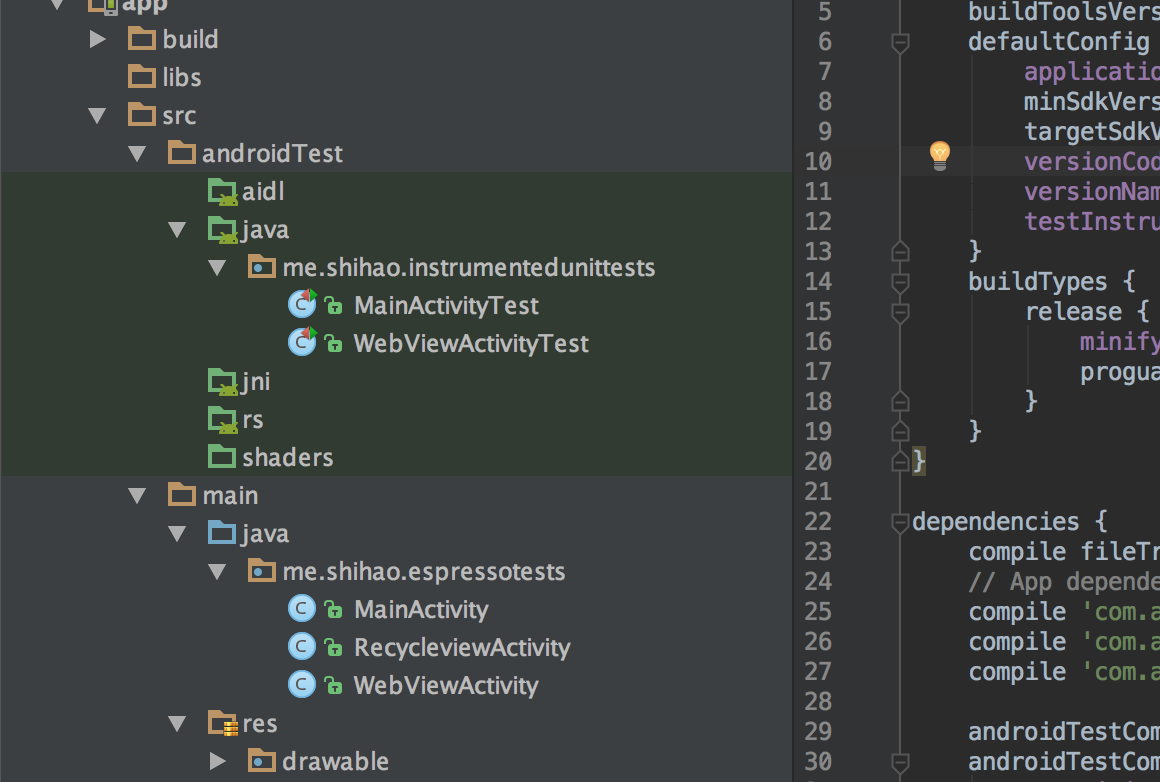The height and width of the screenshot is (782, 1160).
Task: Click the aidl test folder icon
Action: tap(222, 192)
